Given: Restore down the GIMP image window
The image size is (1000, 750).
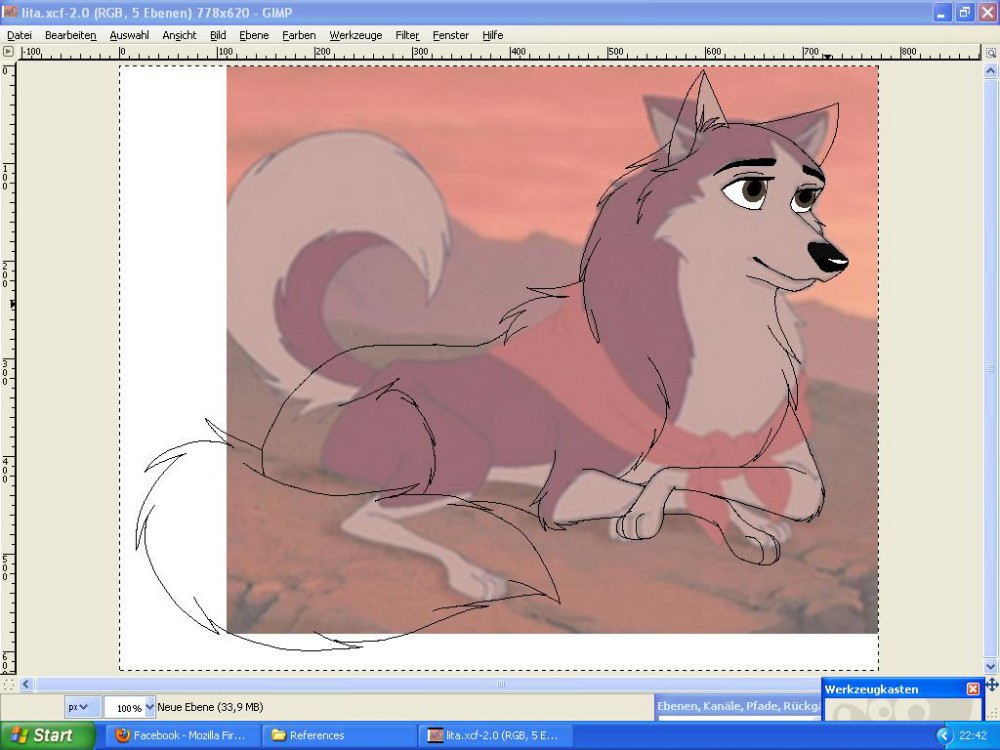Looking at the screenshot, I should tap(964, 12).
